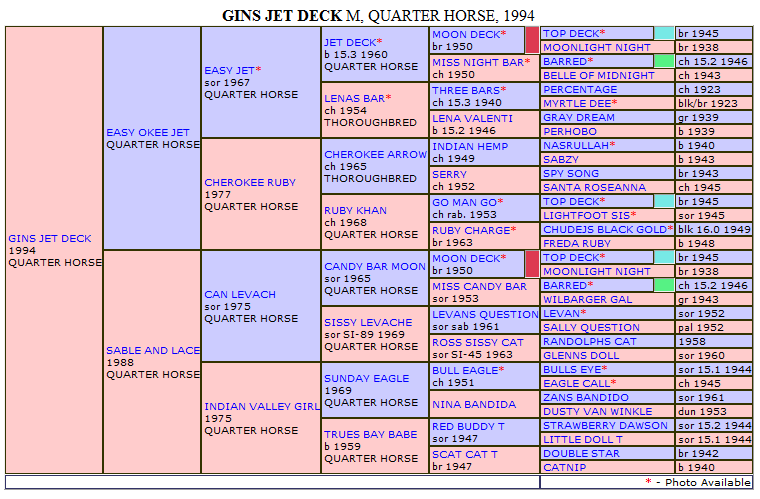The width and height of the screenshot is (760, 499).
Task: Open the MISS NIGHT BAR link
Action: click(x=478, y=62)
